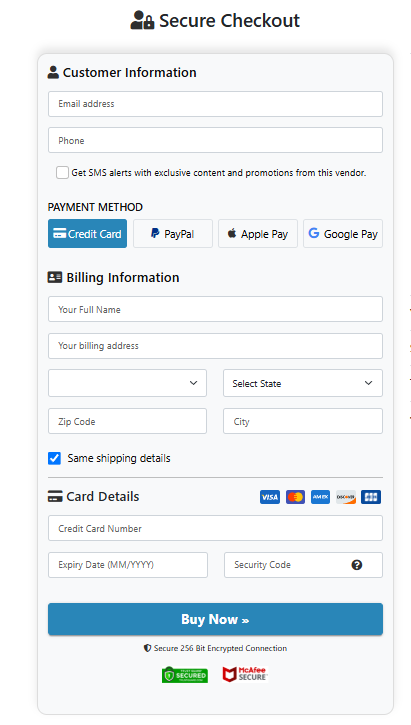
Task: Click the Discover card icon
Action: point(346,497)
